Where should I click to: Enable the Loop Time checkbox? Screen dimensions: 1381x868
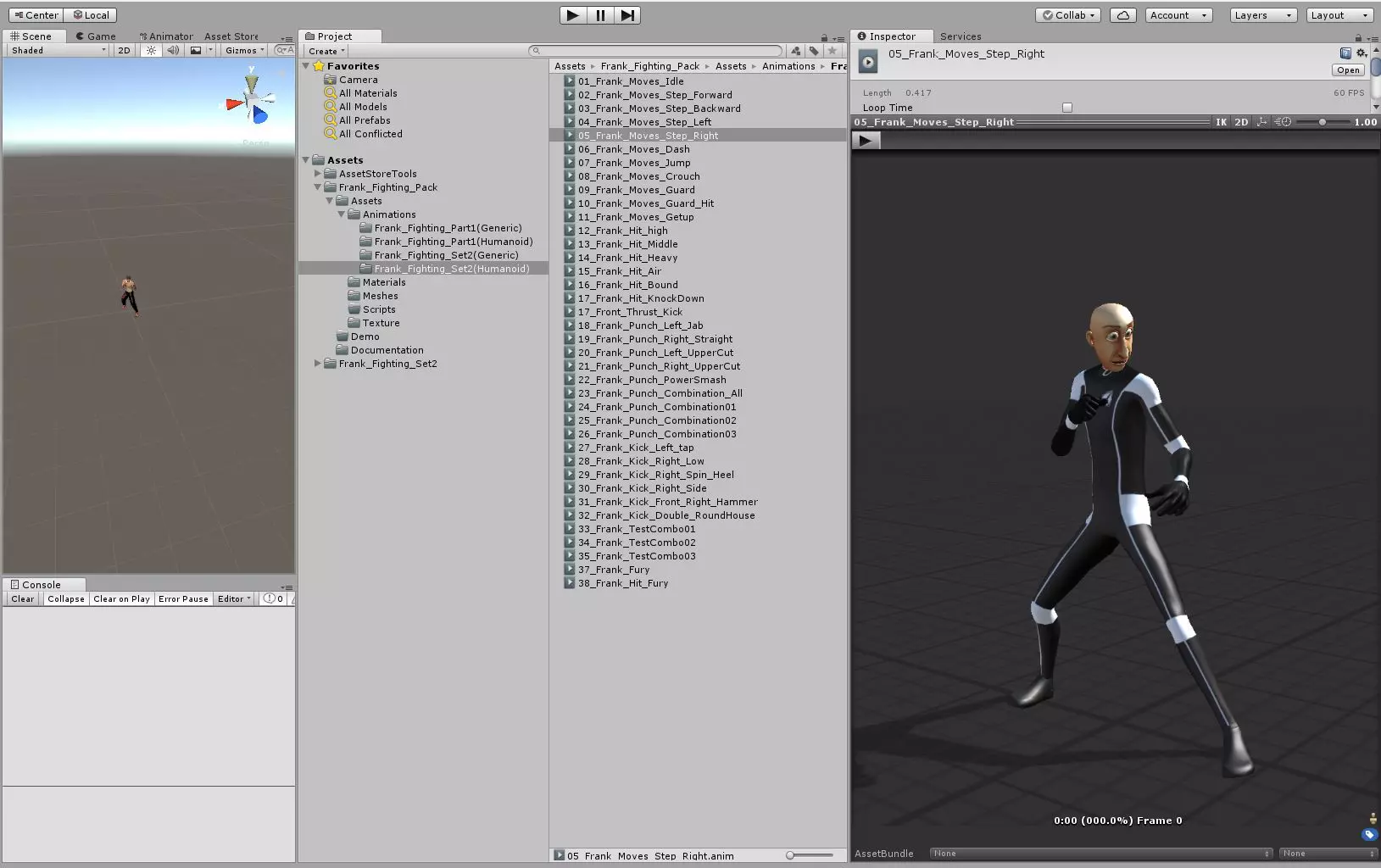point(1067,108)
